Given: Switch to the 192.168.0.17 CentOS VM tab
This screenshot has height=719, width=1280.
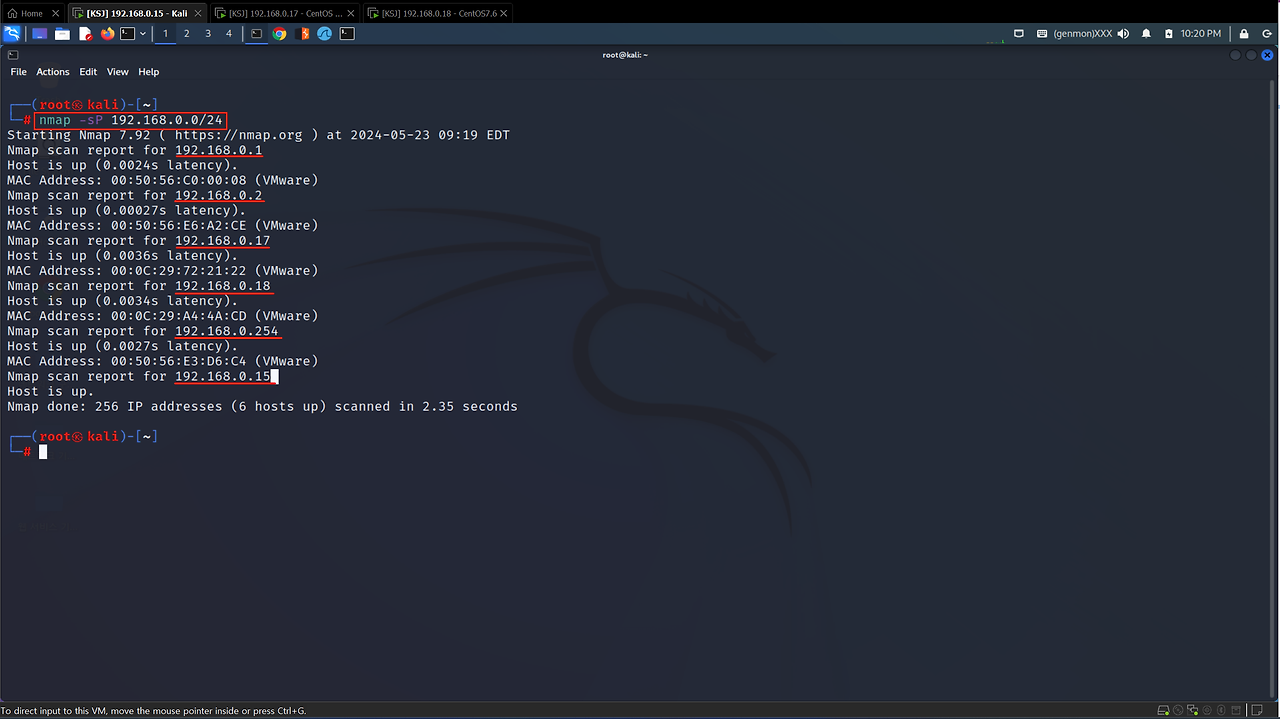Looking at the screenshot, I should click(x=283, y=13).
